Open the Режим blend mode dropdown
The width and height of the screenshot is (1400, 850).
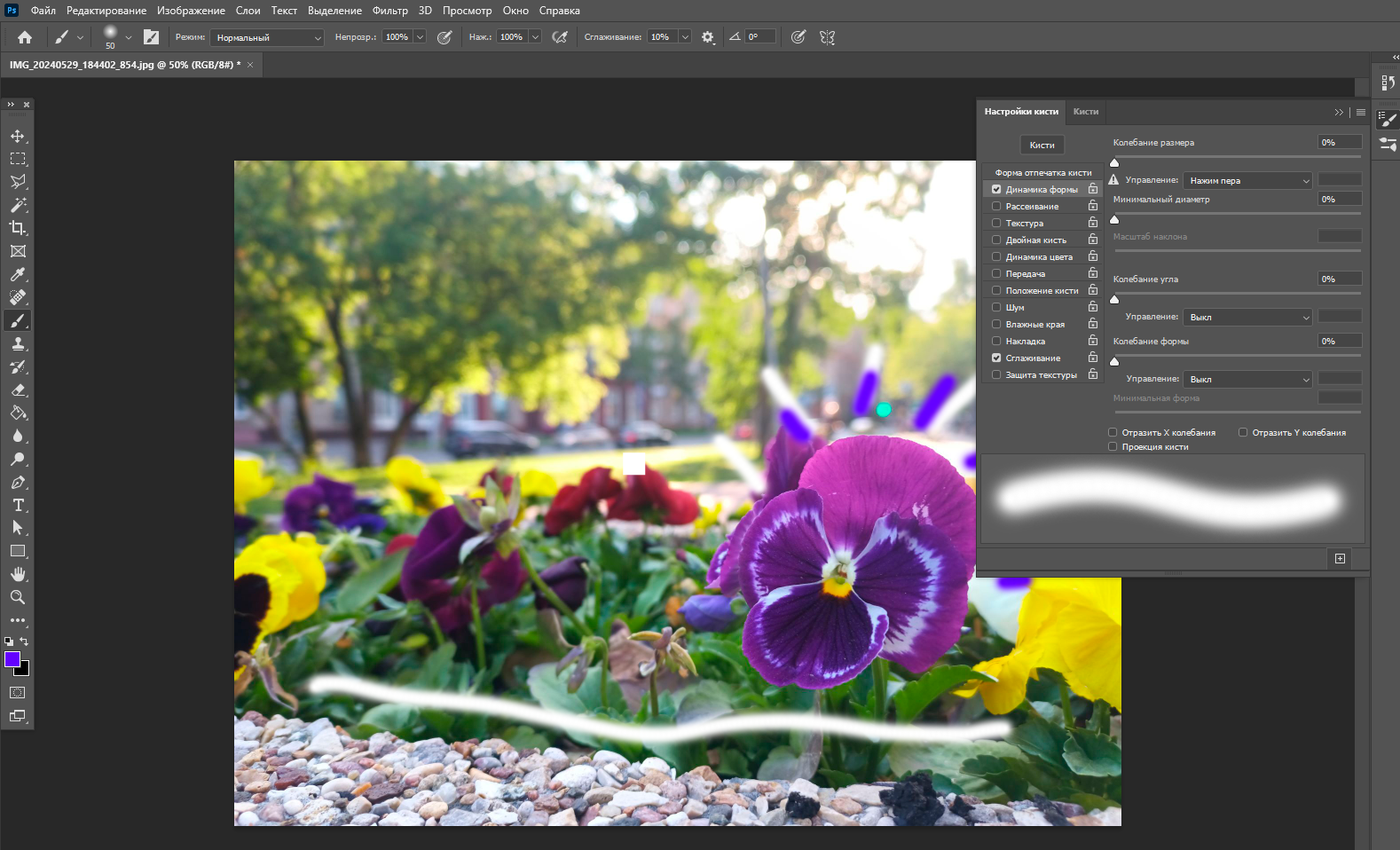click(x=267, y=37)
